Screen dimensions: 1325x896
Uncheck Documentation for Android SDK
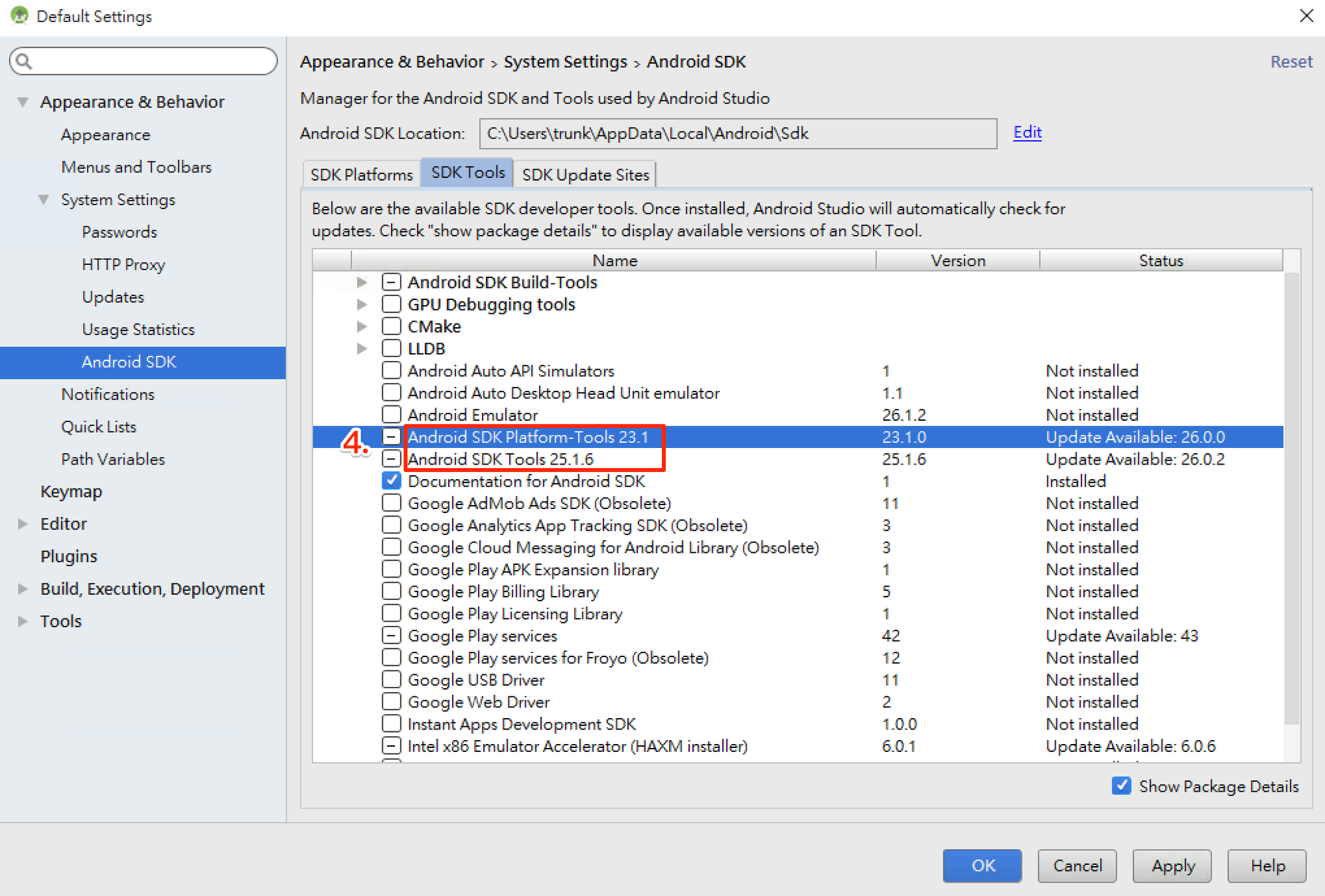click(x=392, y=481)
